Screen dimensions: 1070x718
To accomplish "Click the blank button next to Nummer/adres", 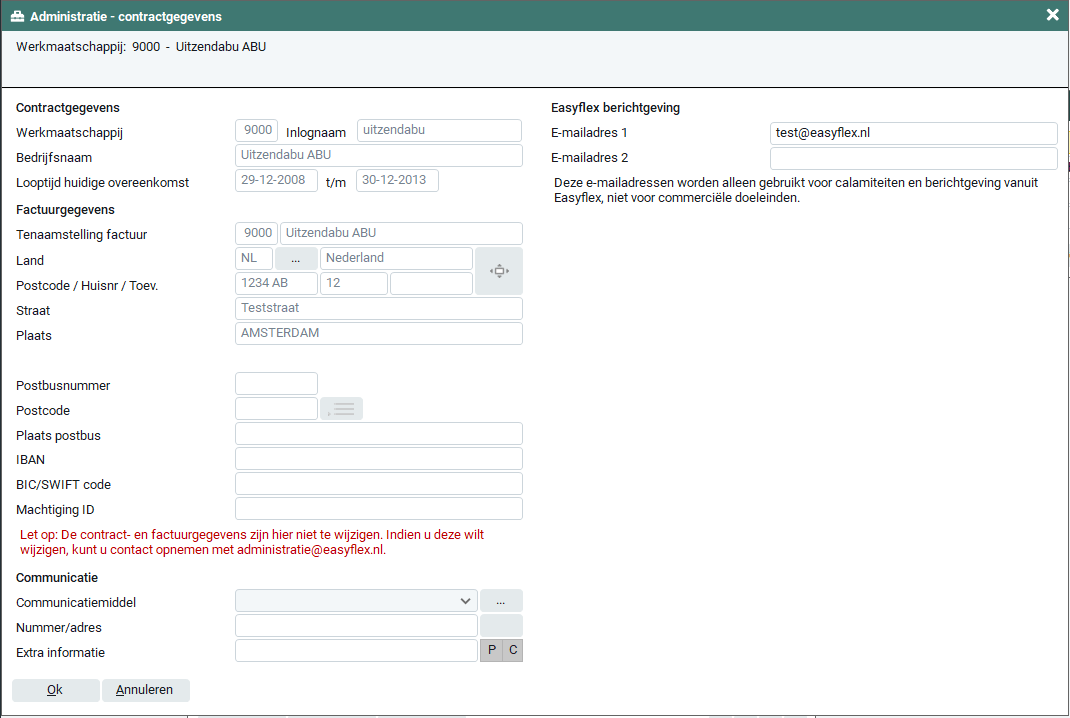I will point(501,626).
